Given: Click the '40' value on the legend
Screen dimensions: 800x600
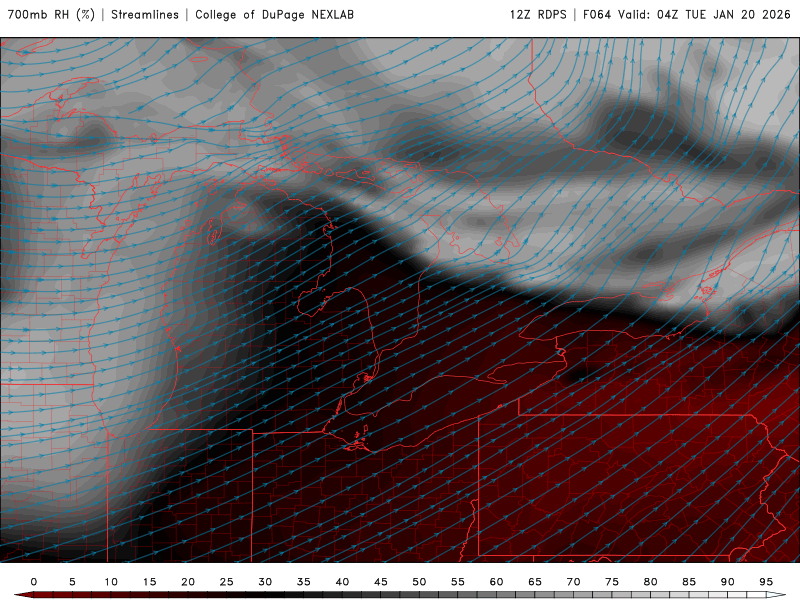Looking at the screenshot, I should click(x=342, y=582).
